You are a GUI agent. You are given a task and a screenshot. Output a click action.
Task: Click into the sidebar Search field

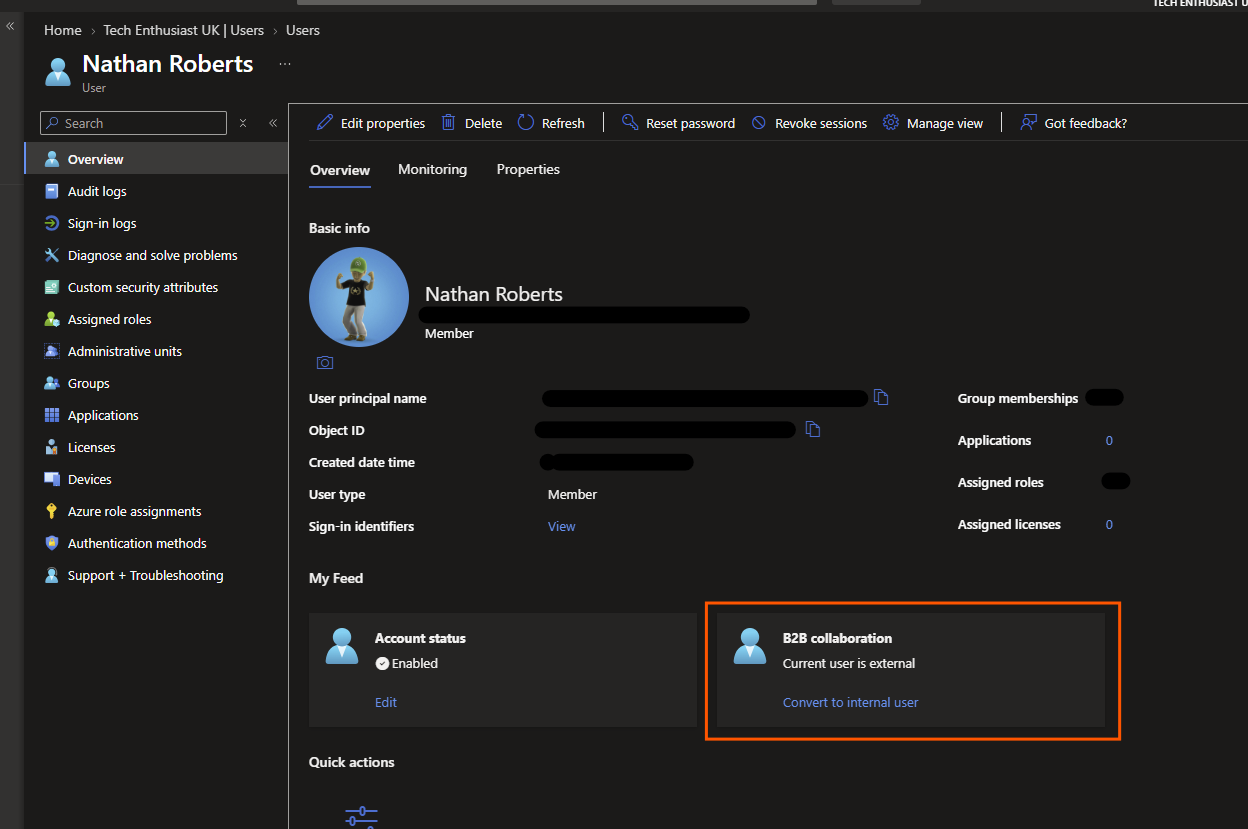pyautogui.click(x=133, y=123)
